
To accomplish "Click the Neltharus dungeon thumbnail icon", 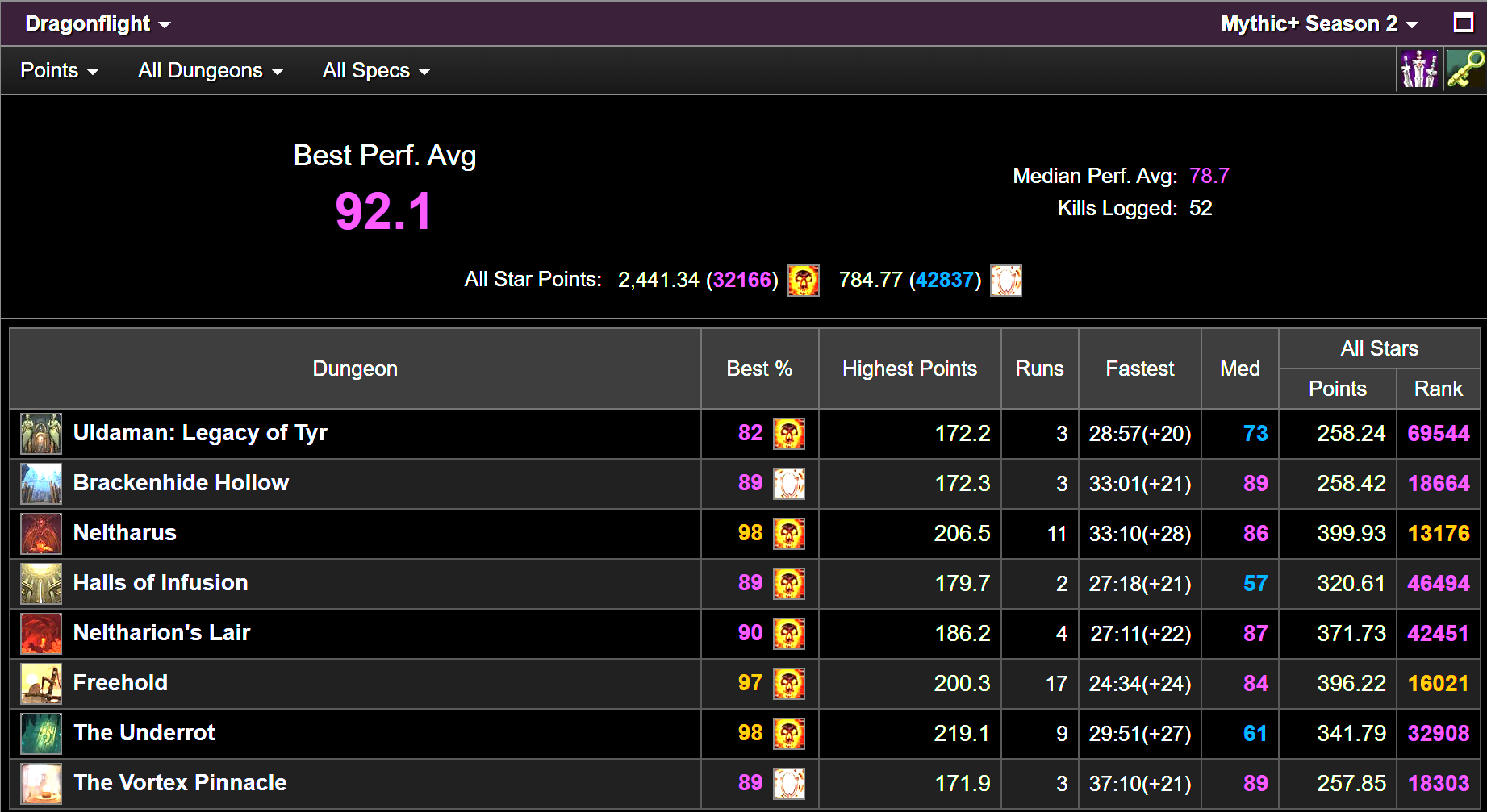I will 41,534.
